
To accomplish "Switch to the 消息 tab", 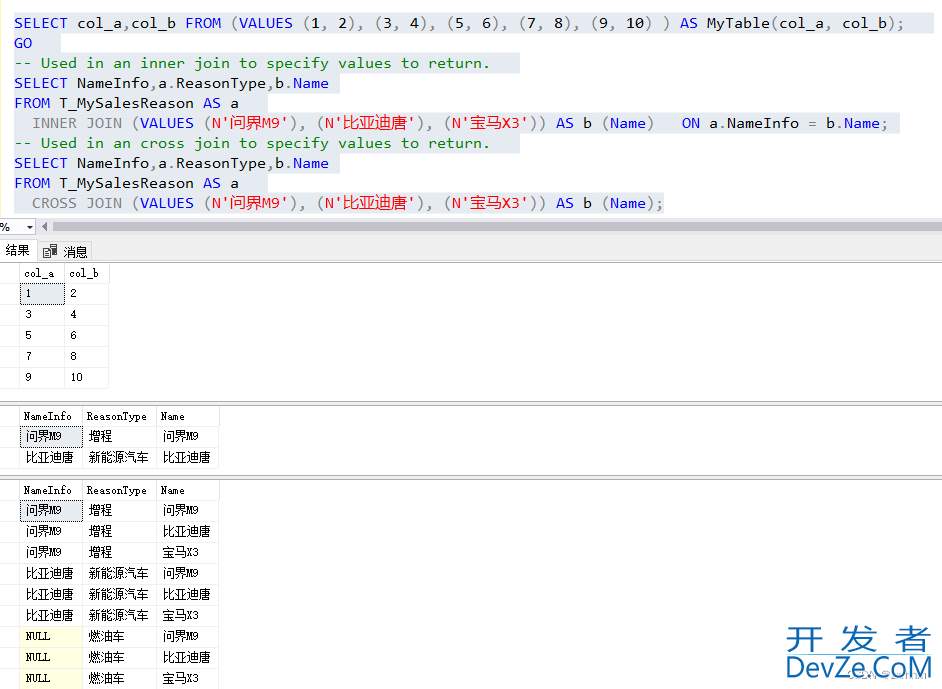I will click(x=65, y=251).
